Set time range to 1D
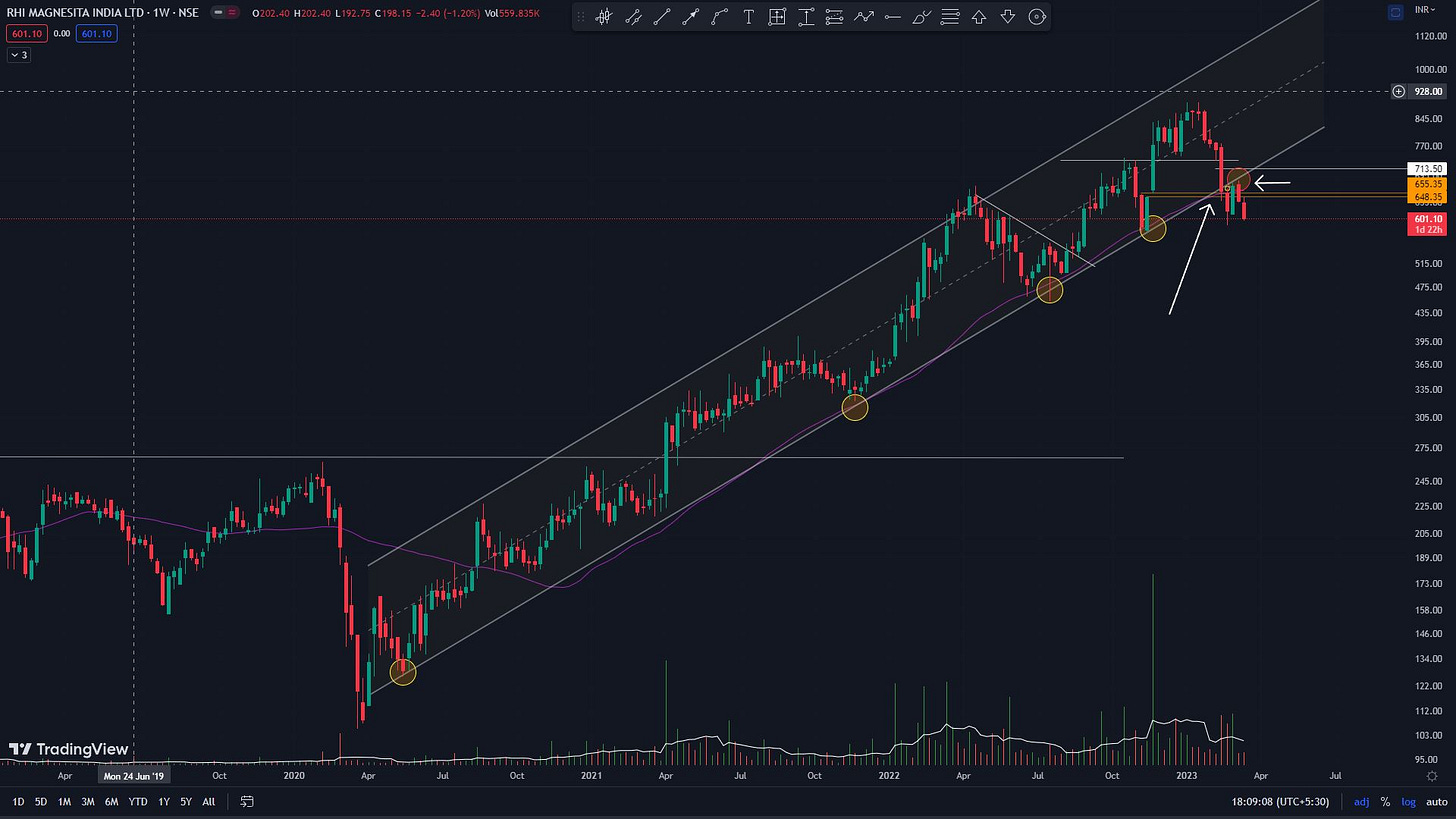 pyautogui.click(x=18, y=801)
